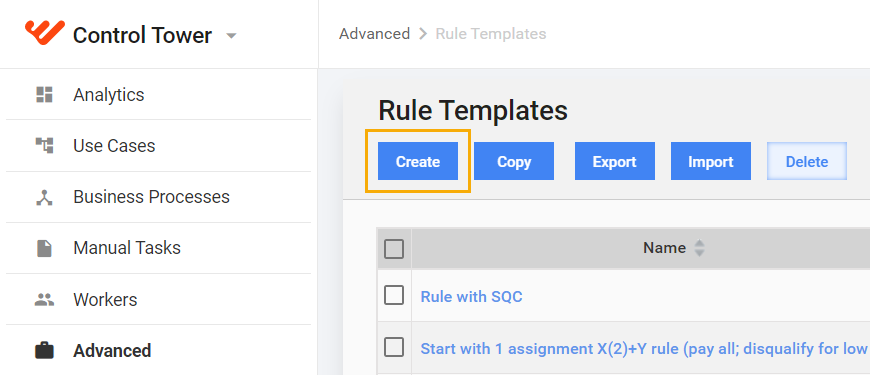Image resolution: width=870 pixels, height=375 pixels.
Task: Tick the select-all checkbox in table header
Action: (x=394, y=249)
